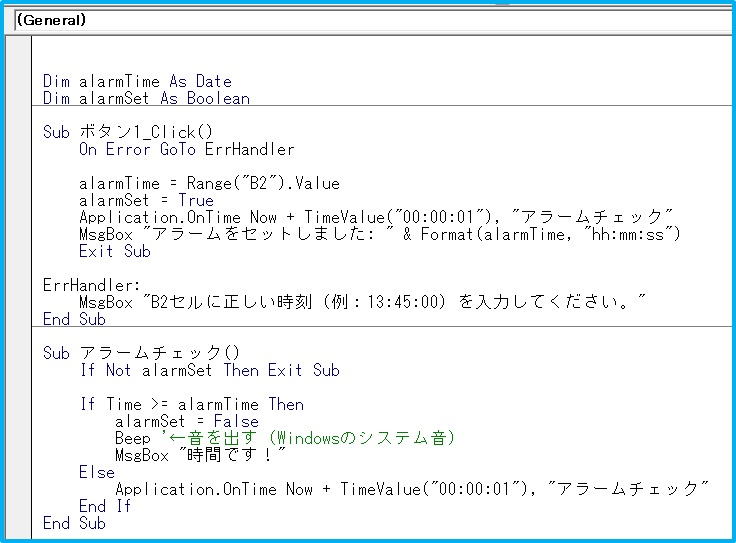Click the line 'Dim alarmSet As Boolean'
Image resolution: width=736 pixels, height=543 pixels.
pyautogui.click(x=146, y=98)
